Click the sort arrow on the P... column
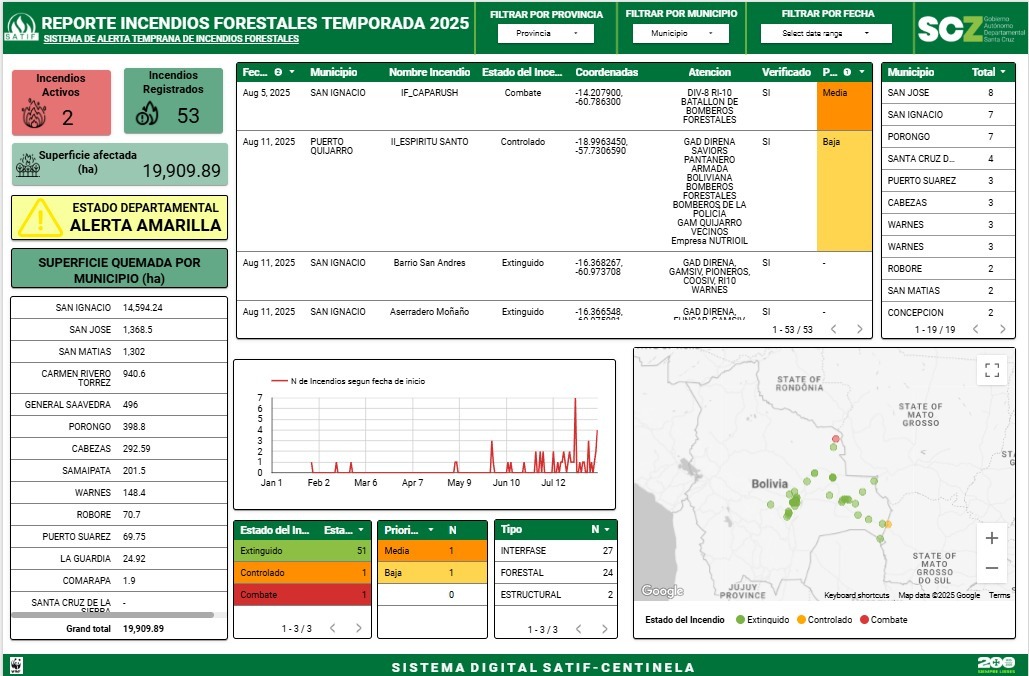The height and width of the screenshot is (676, 1029). [862, 72]
